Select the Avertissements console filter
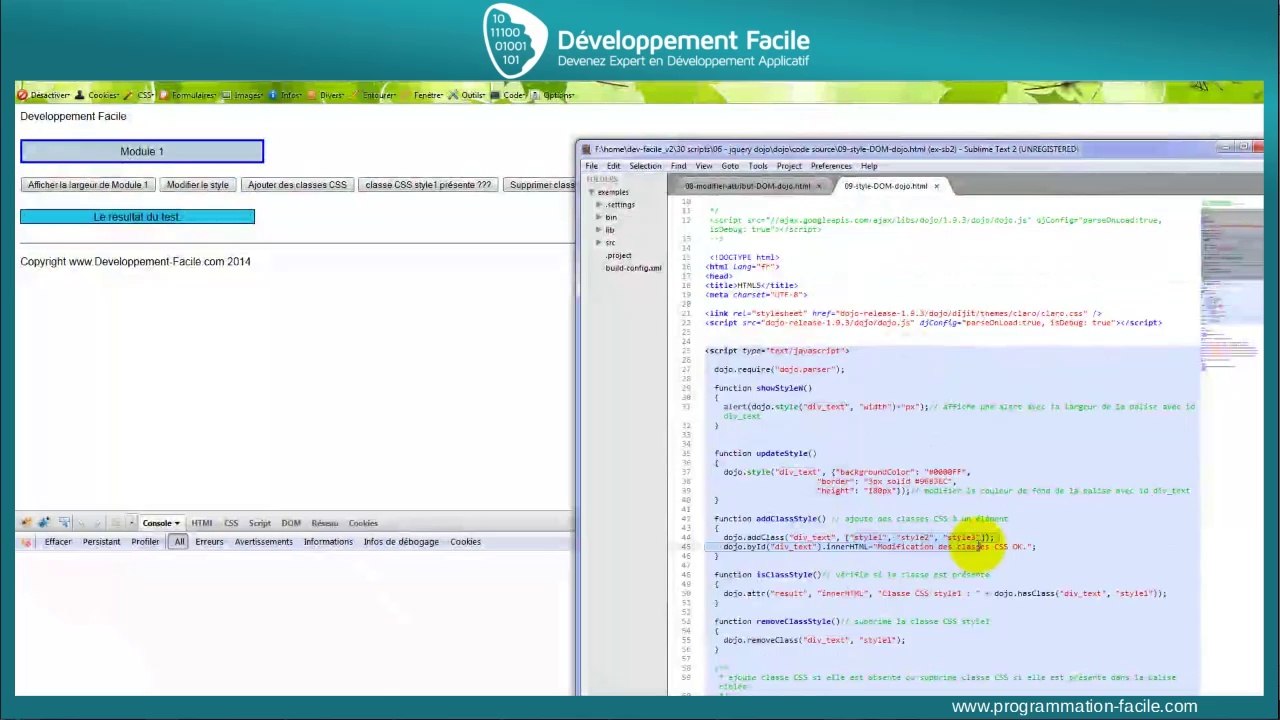Image resolution: width=1280 pixels, height=720 pixels. (264, 542)
